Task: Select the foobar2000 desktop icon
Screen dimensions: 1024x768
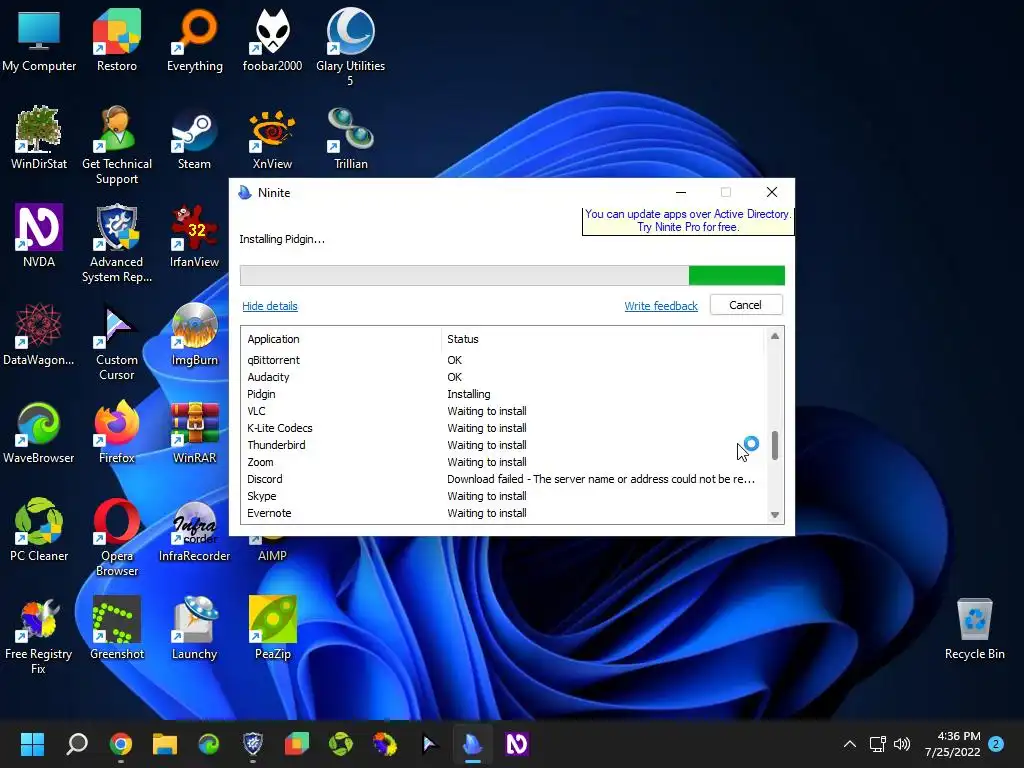Action: point(272,40)
